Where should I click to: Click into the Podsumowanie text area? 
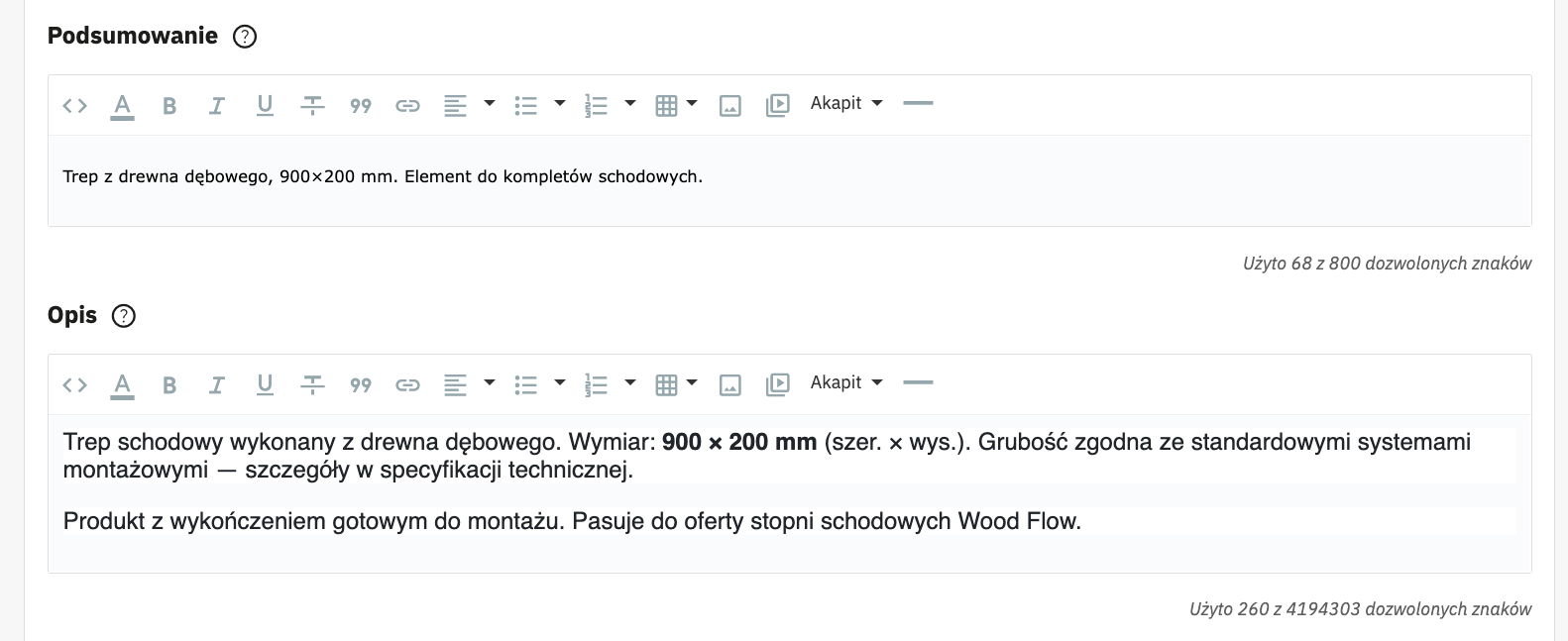coord(789,180)
